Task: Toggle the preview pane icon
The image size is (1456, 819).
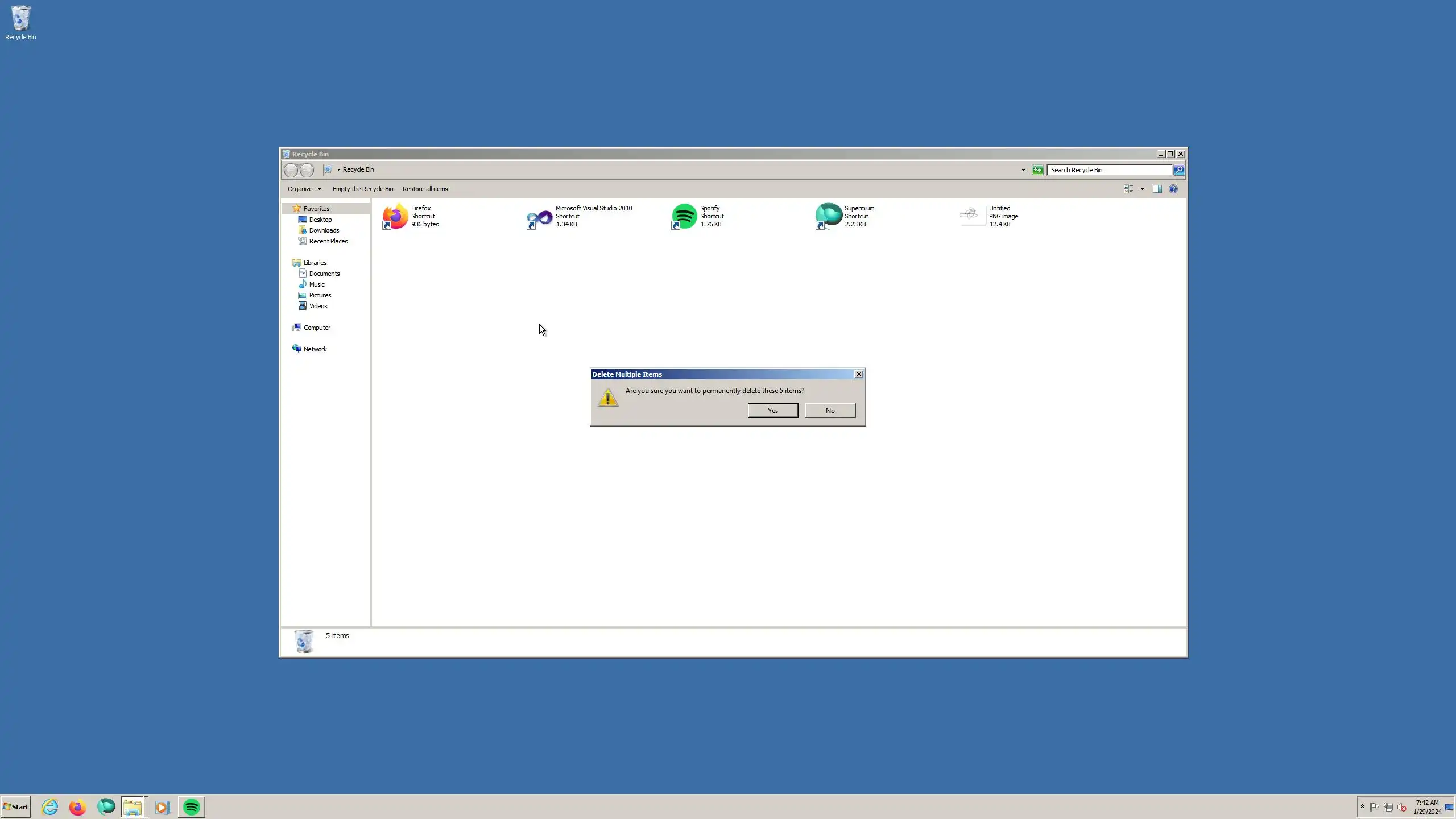Action: [x=1157, y=189]
